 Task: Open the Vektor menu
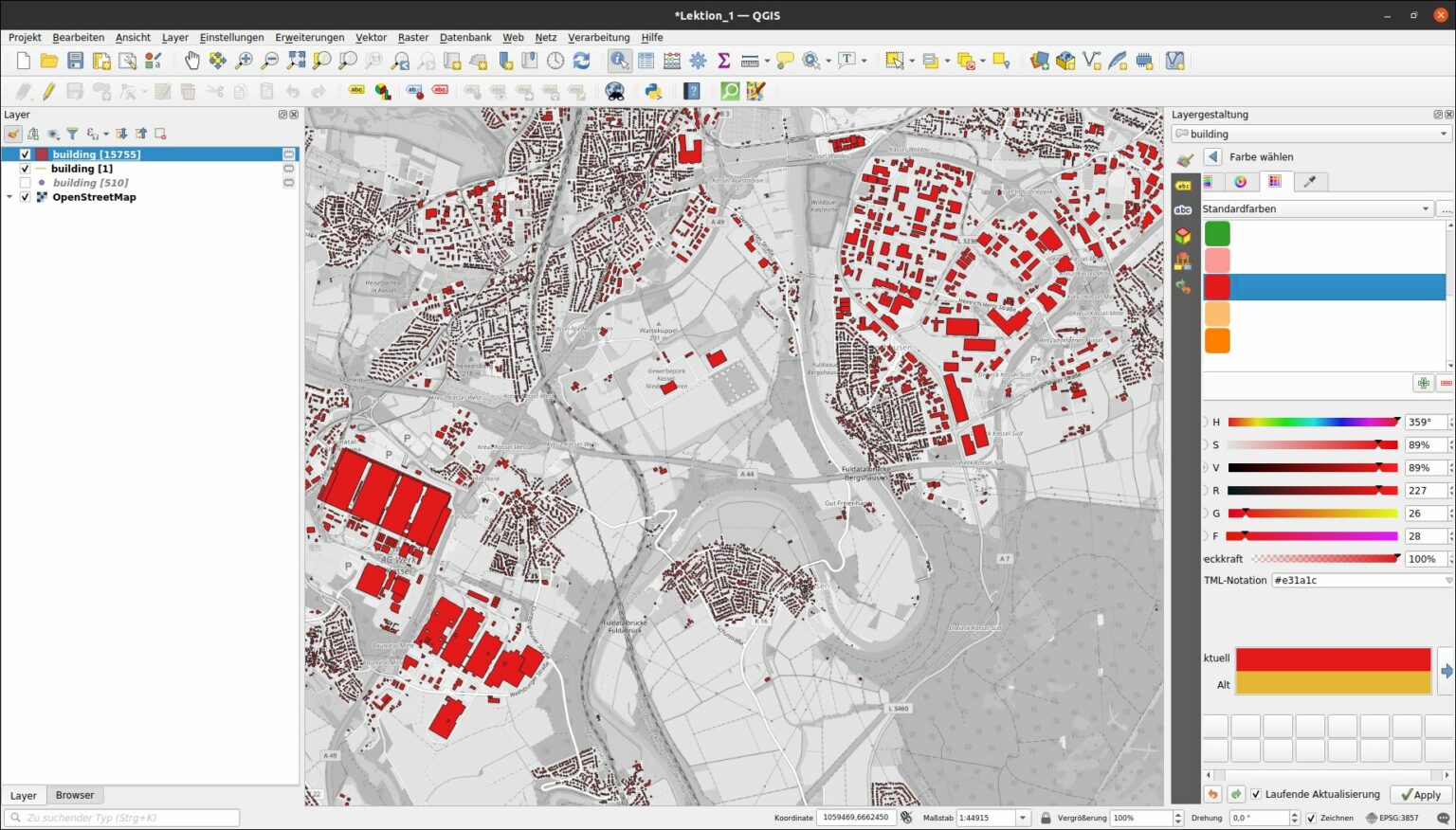click(x=371, y=37)
